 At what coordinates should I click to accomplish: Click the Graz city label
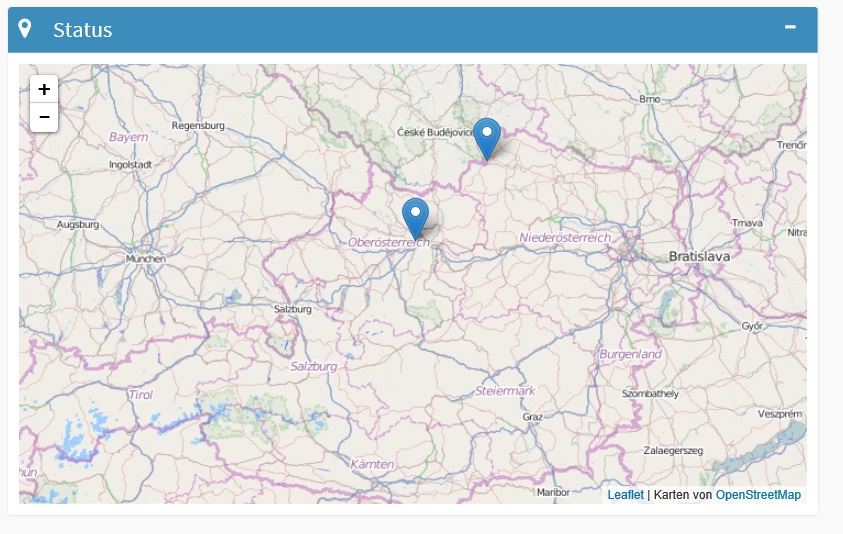[532, 417]
